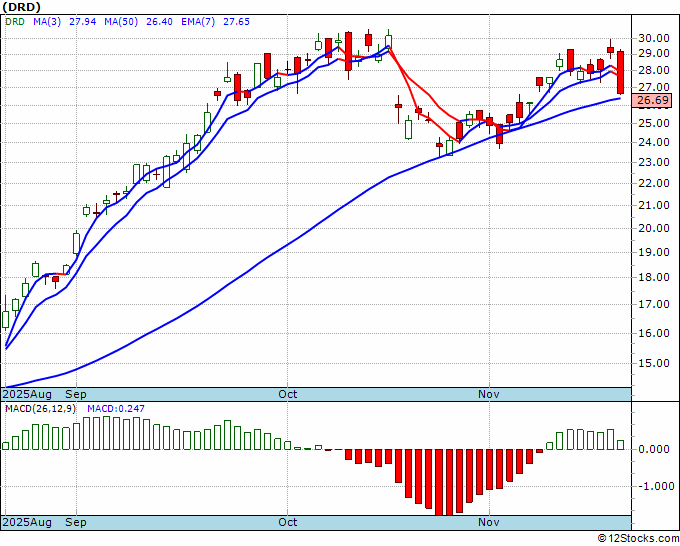Viewport: 680px width, 546px height.
Task: Click the MACD:0.247 value label
Action: 116,409
